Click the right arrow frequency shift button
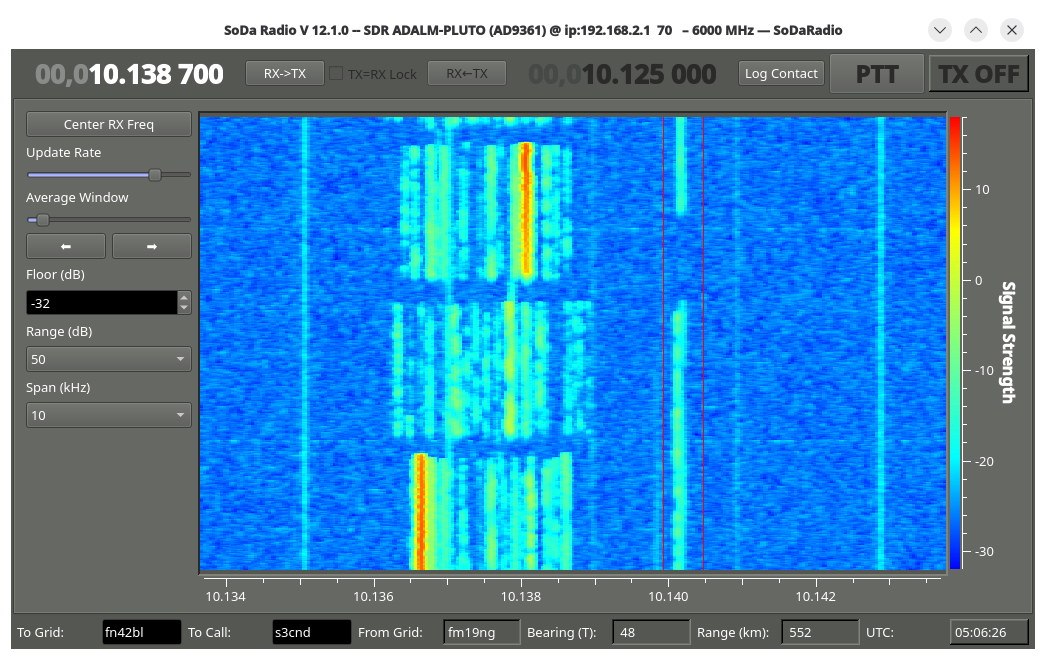This screenshot has height=660, width=1046. tap(151, 246)
